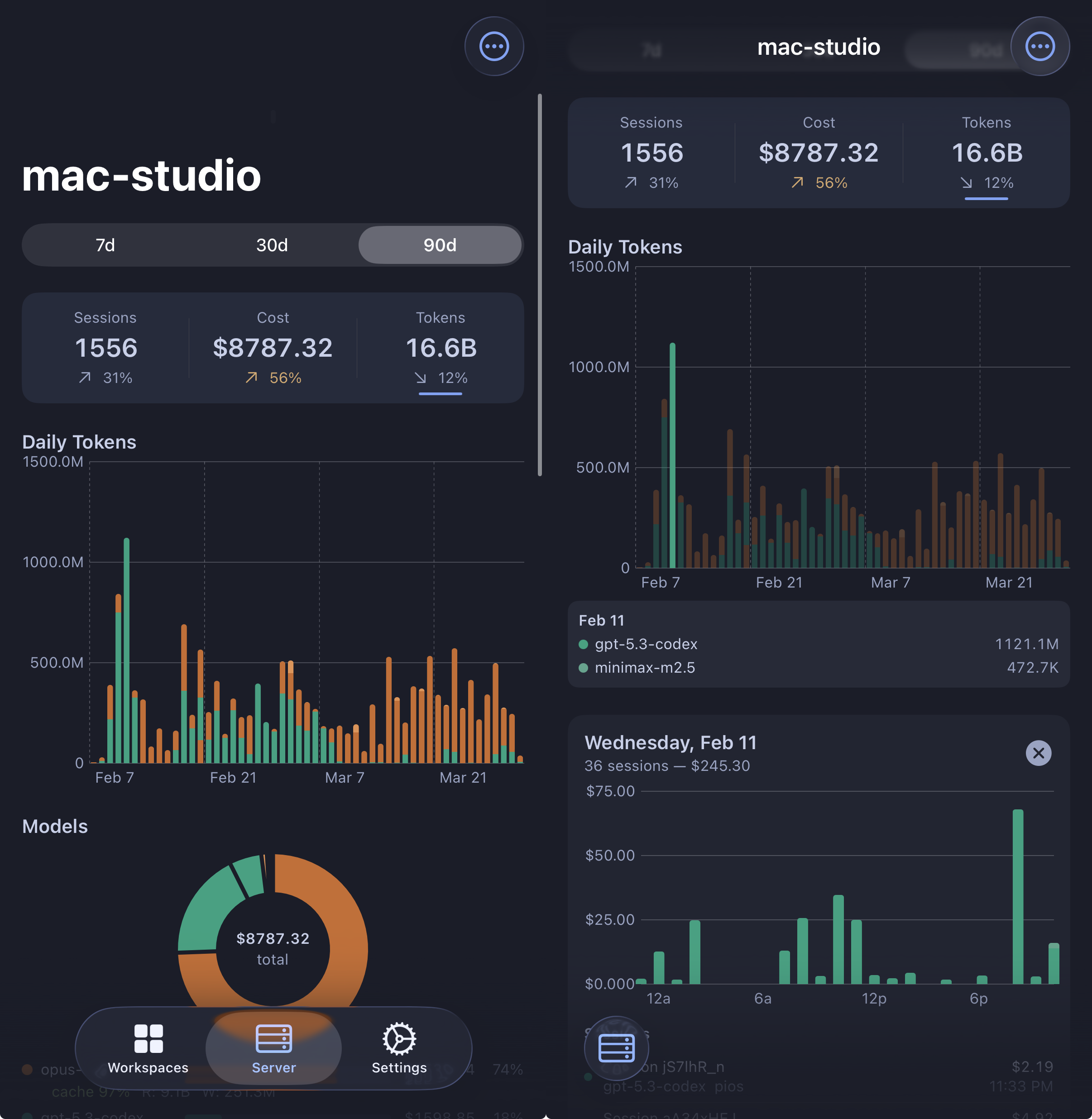Click the $8787.32 total donut chart center
Screen dimensions: 1092x1119
click(x=273, y=949)
